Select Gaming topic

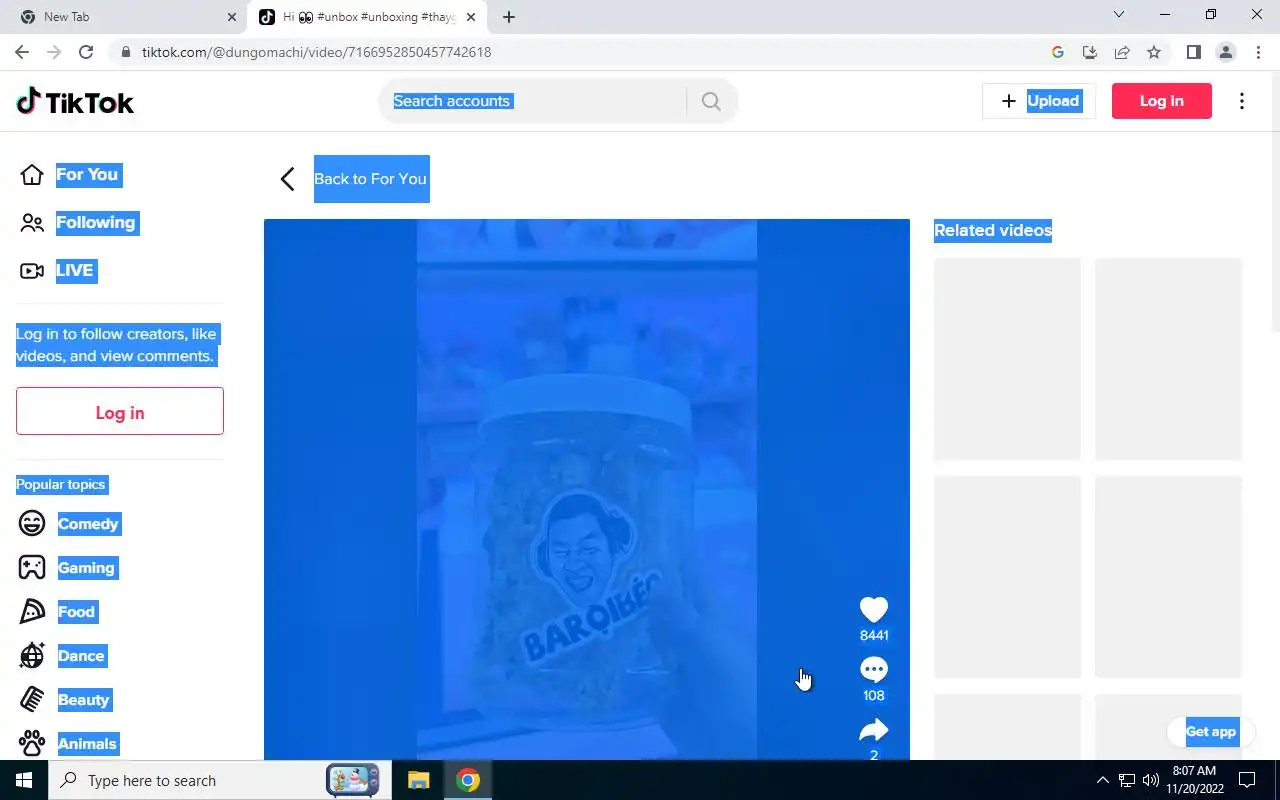86,568
